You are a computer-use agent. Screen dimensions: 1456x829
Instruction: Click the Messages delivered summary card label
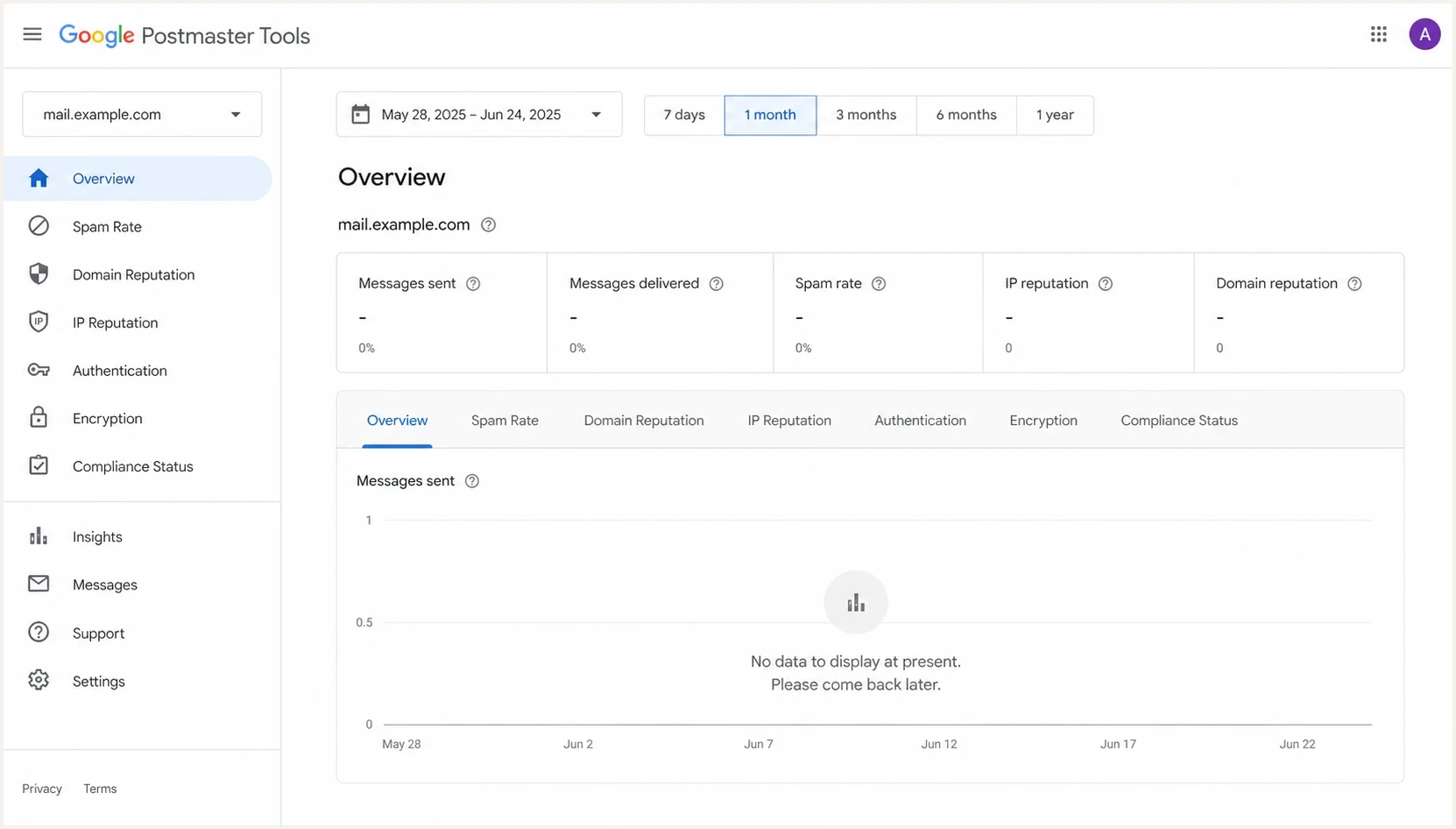click(x=634, y=283)
